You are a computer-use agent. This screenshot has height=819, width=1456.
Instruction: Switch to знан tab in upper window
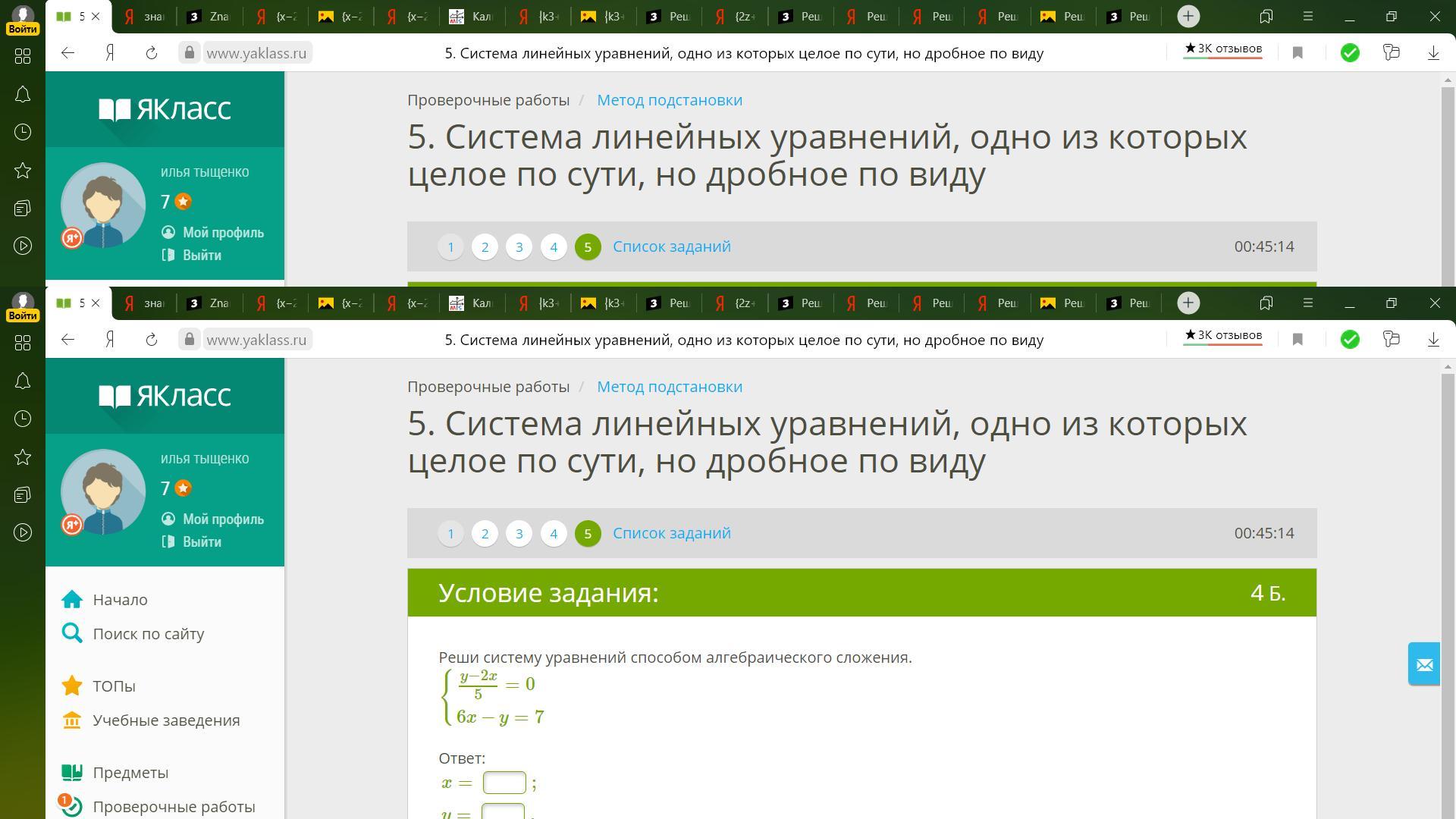click(x=144, y=17)
